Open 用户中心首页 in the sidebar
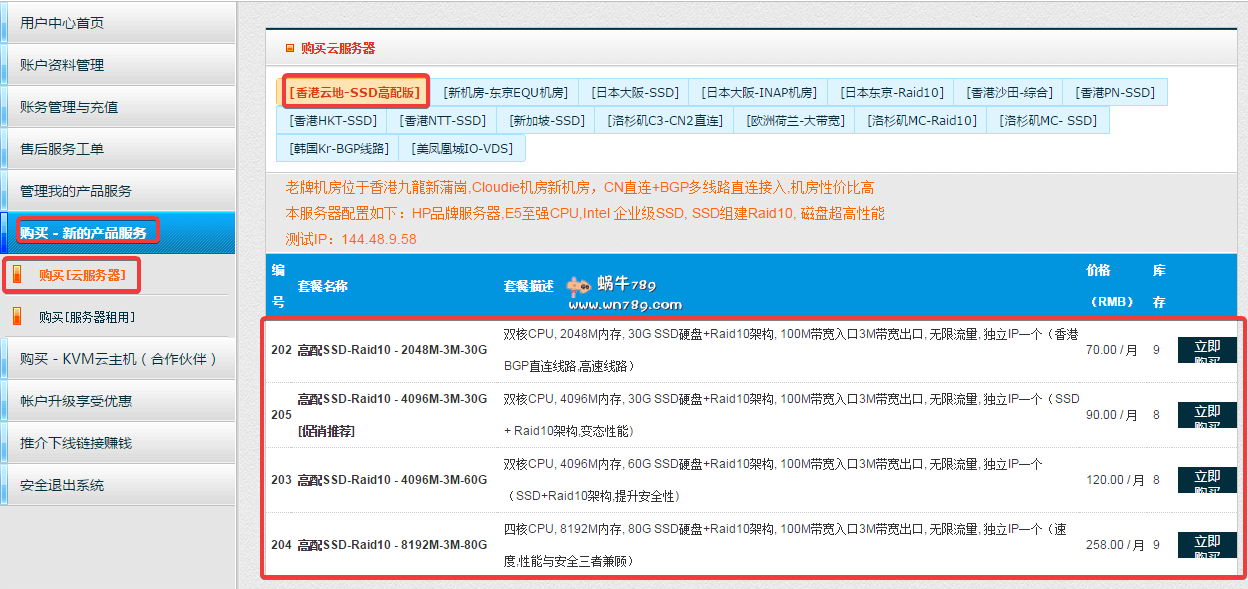1248x589 pixels. [x=62, y=22]
